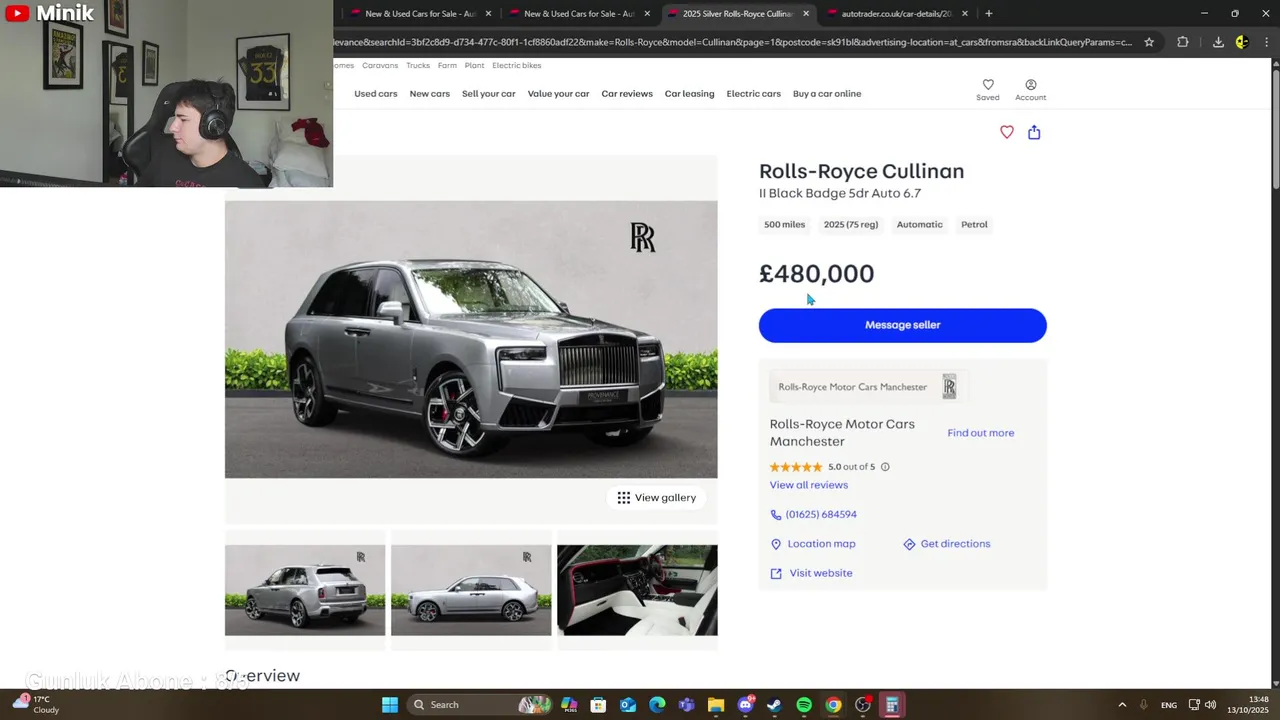The height and width of the screenshot is (720, 1280).
Task: Click the dealer phone number (01625) 684594
Action: (821, 514)
